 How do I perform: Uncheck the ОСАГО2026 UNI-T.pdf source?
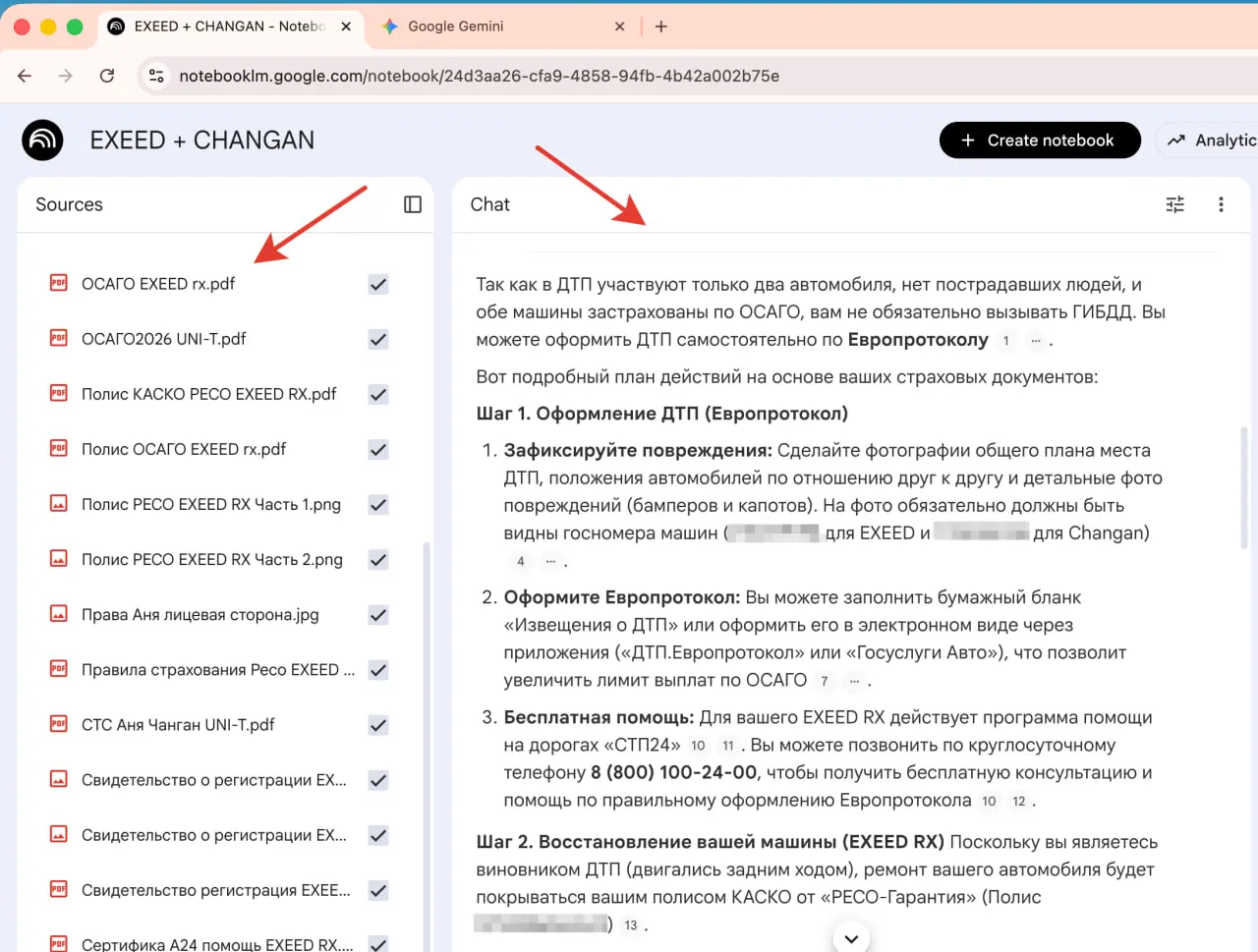[378, 339]
